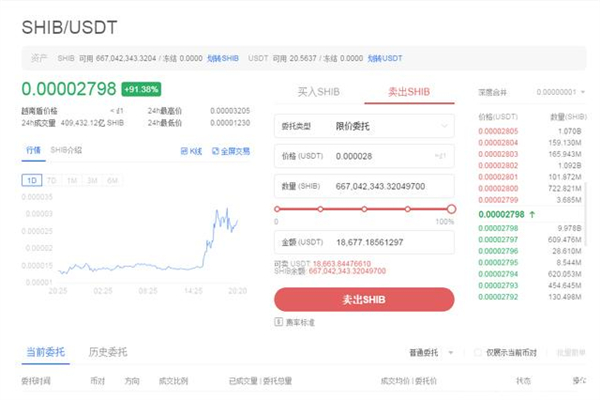Screen dimensions: 600x400
Task: Click the 可卖 USDT value 18,663.84476610
Action: 342,264
